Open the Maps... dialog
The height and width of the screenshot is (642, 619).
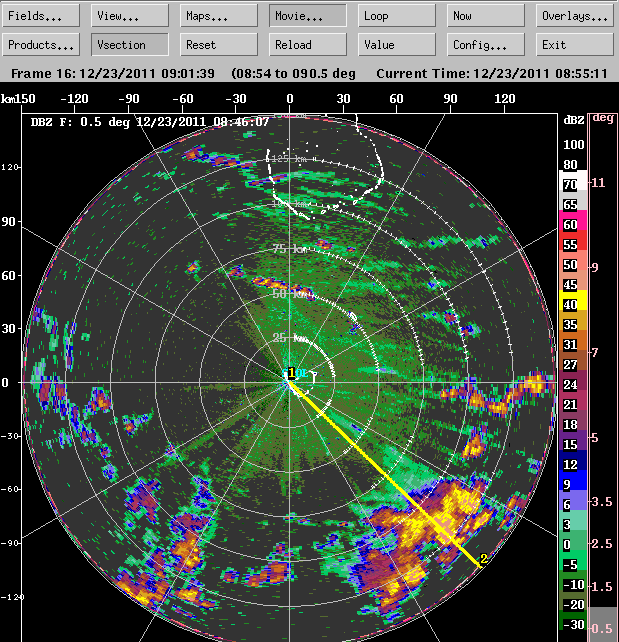click(x=219, y=16)
